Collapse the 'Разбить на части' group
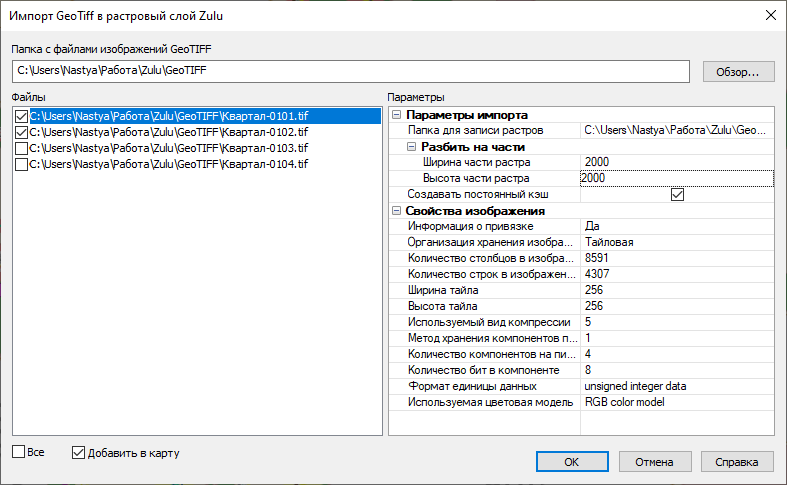Screen dimensions: 787x485 [411, 147]
